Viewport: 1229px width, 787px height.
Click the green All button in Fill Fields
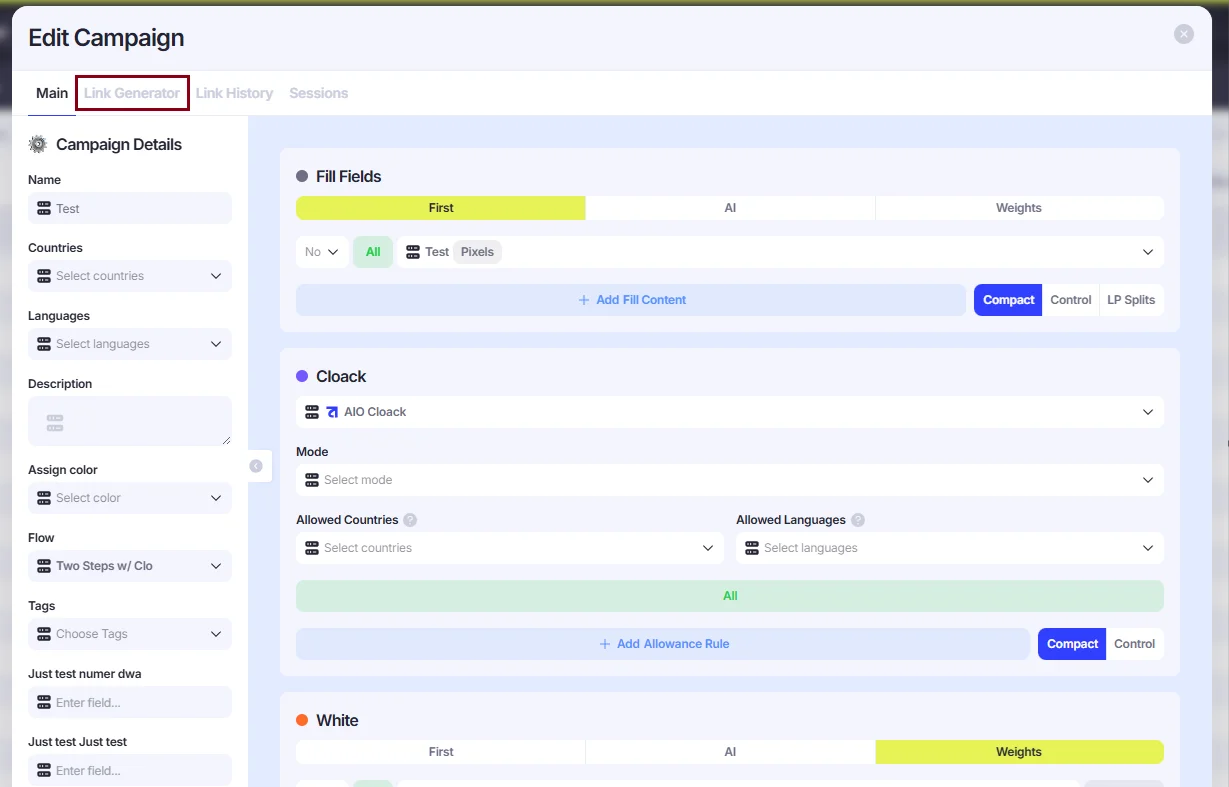pyautogui.click(x=373, y=252)
